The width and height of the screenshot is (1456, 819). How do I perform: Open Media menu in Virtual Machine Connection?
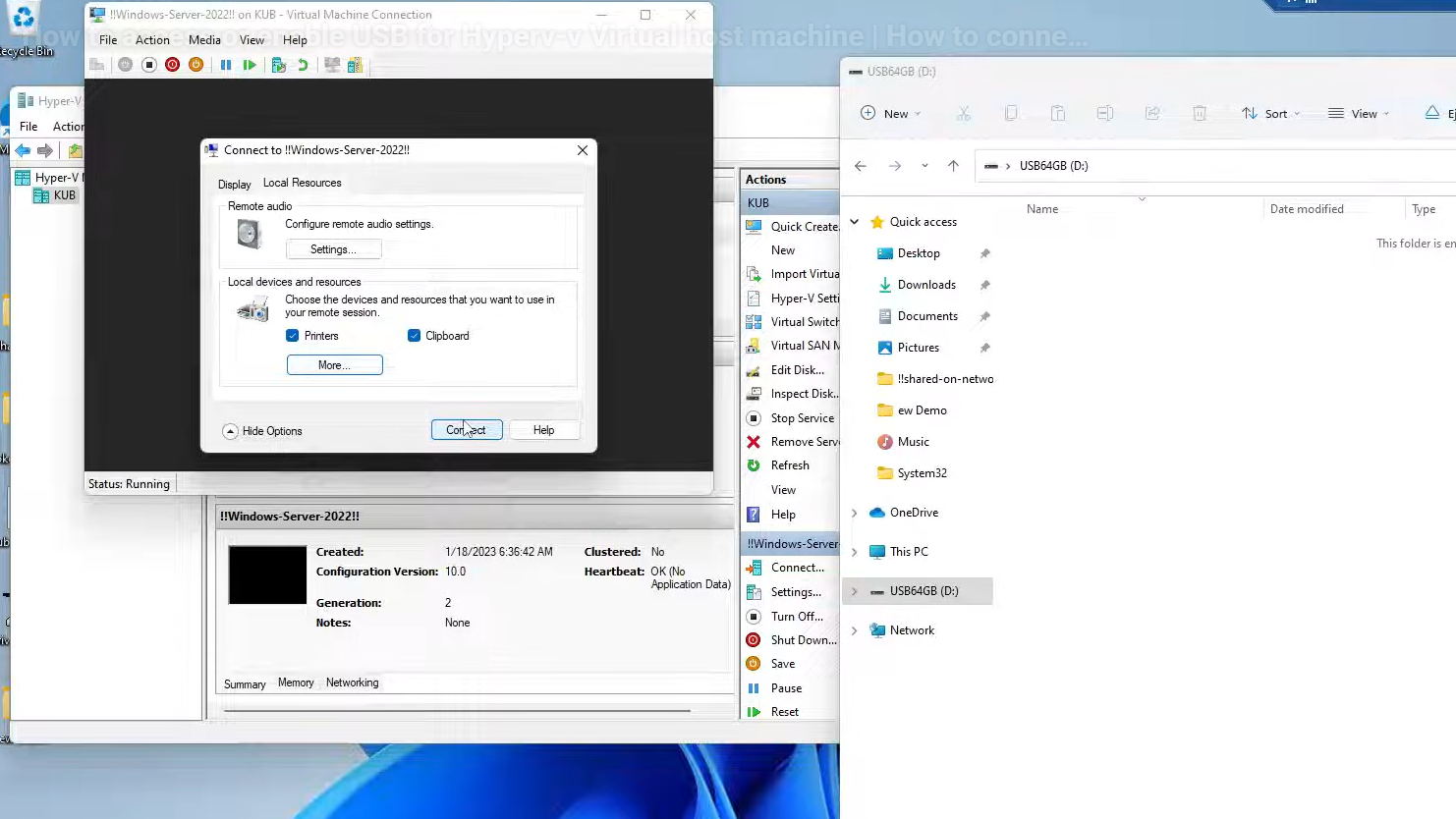pyautogui.click(x=204, y=40)
